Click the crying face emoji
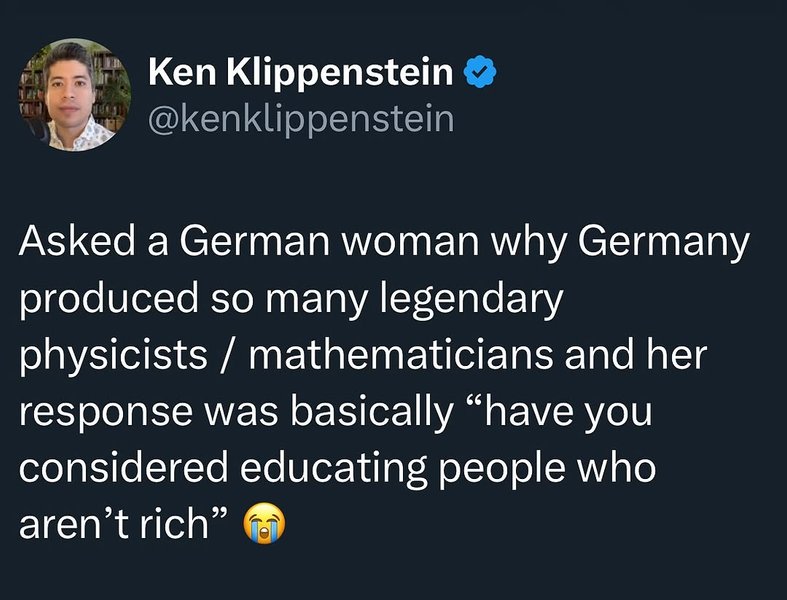The width and height of the screenshot is (787, 600). point(264,523)
